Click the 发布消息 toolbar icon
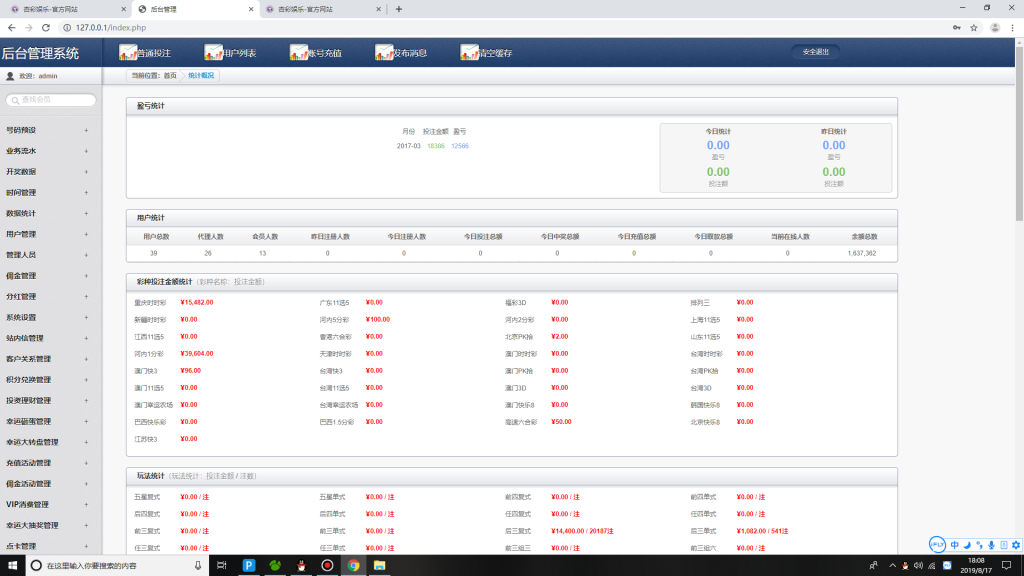Screen dimensions: 1024x576 (384, 52)
